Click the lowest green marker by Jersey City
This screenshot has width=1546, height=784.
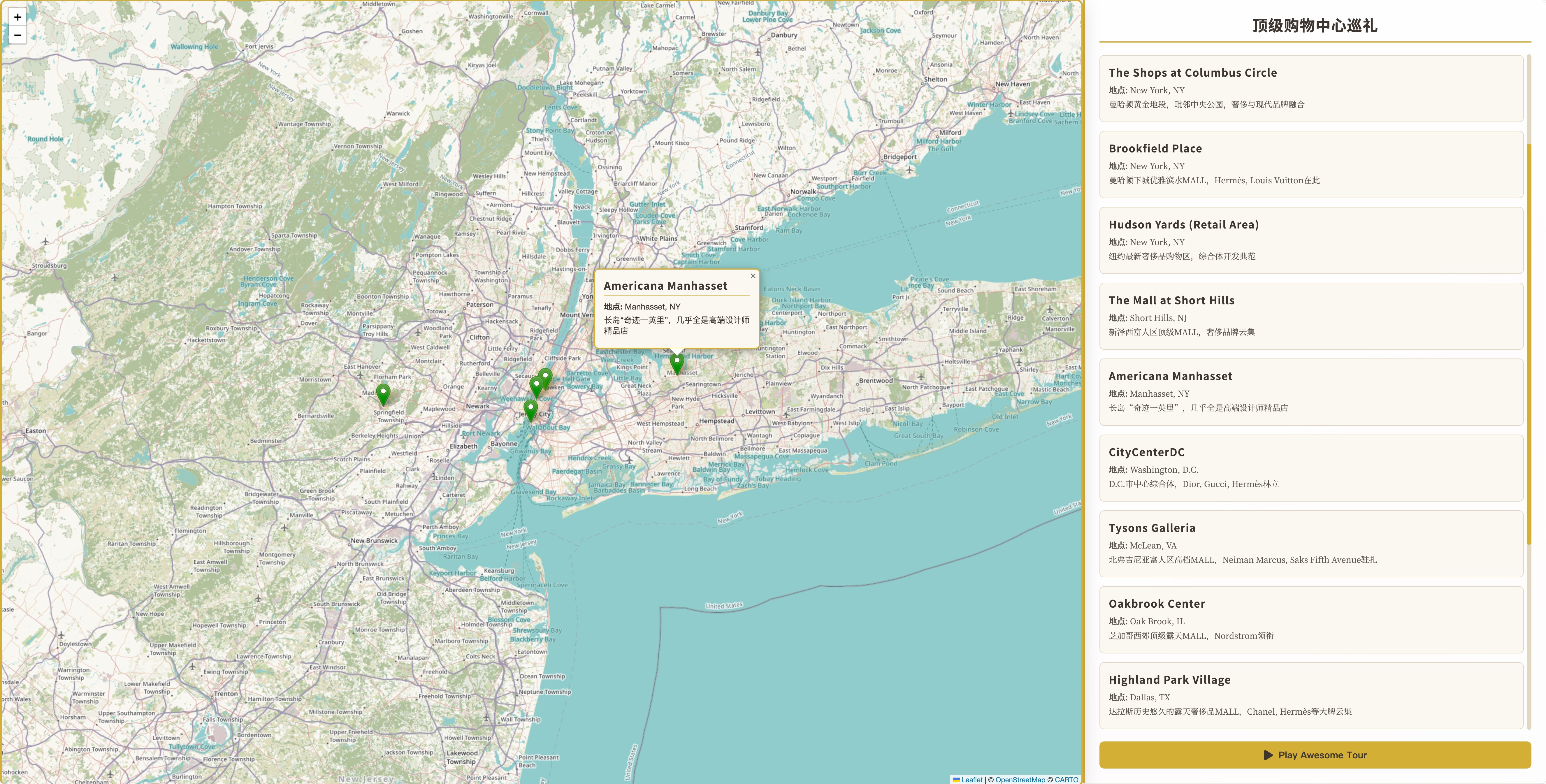[530, 411]
